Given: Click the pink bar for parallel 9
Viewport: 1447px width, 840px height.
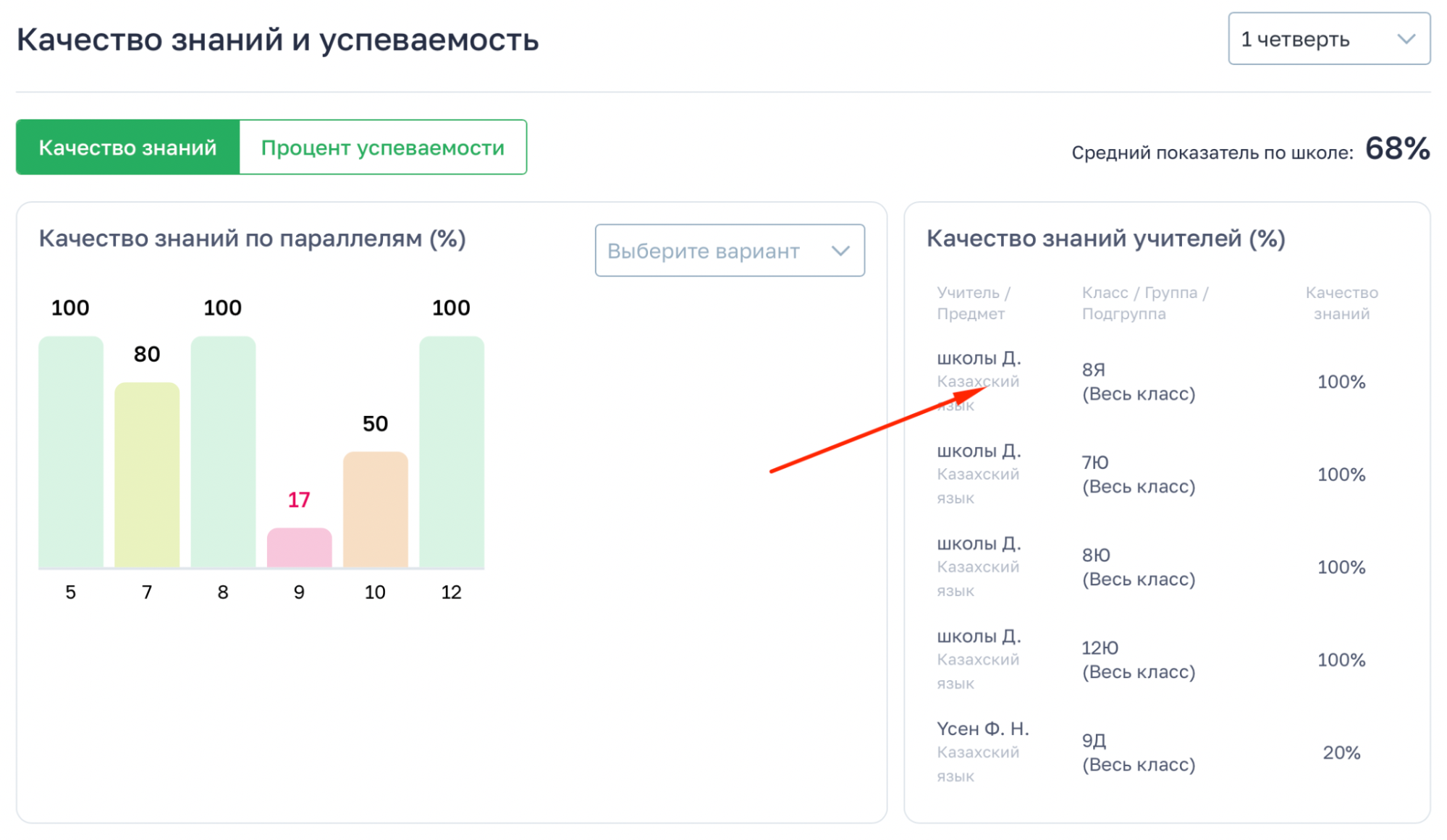Looking at the screenshot, I should [x=299, y=548].
